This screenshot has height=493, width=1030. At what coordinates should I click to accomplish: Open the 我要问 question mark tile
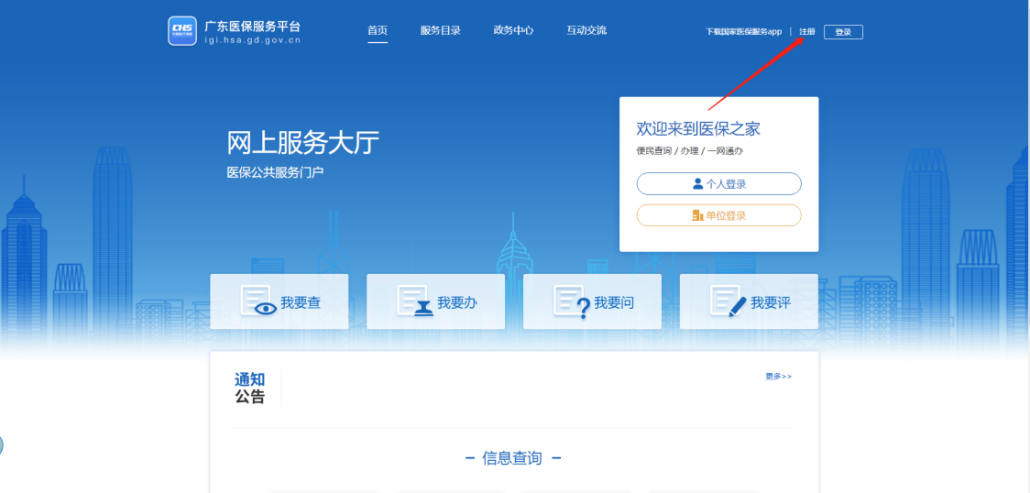click(592, 302)
